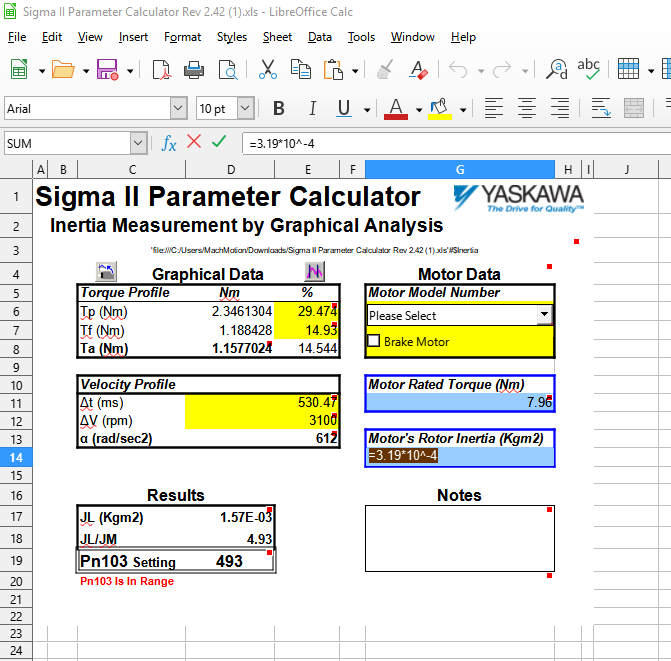Click the torque graph button in row 4
Viewport: 671px width, 661px height.
106,272
